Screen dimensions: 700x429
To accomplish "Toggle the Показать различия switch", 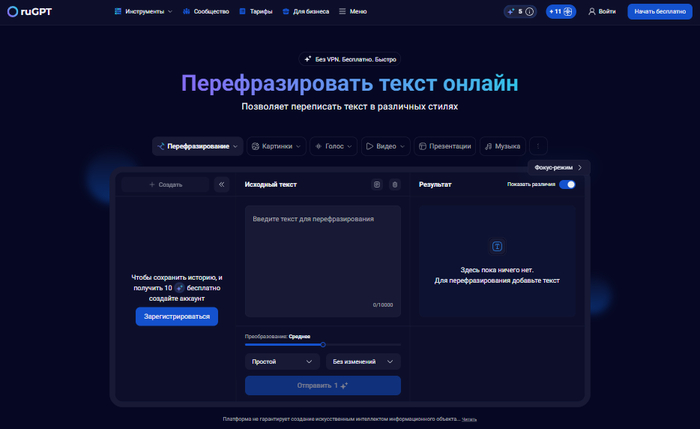I will (567, 185).
